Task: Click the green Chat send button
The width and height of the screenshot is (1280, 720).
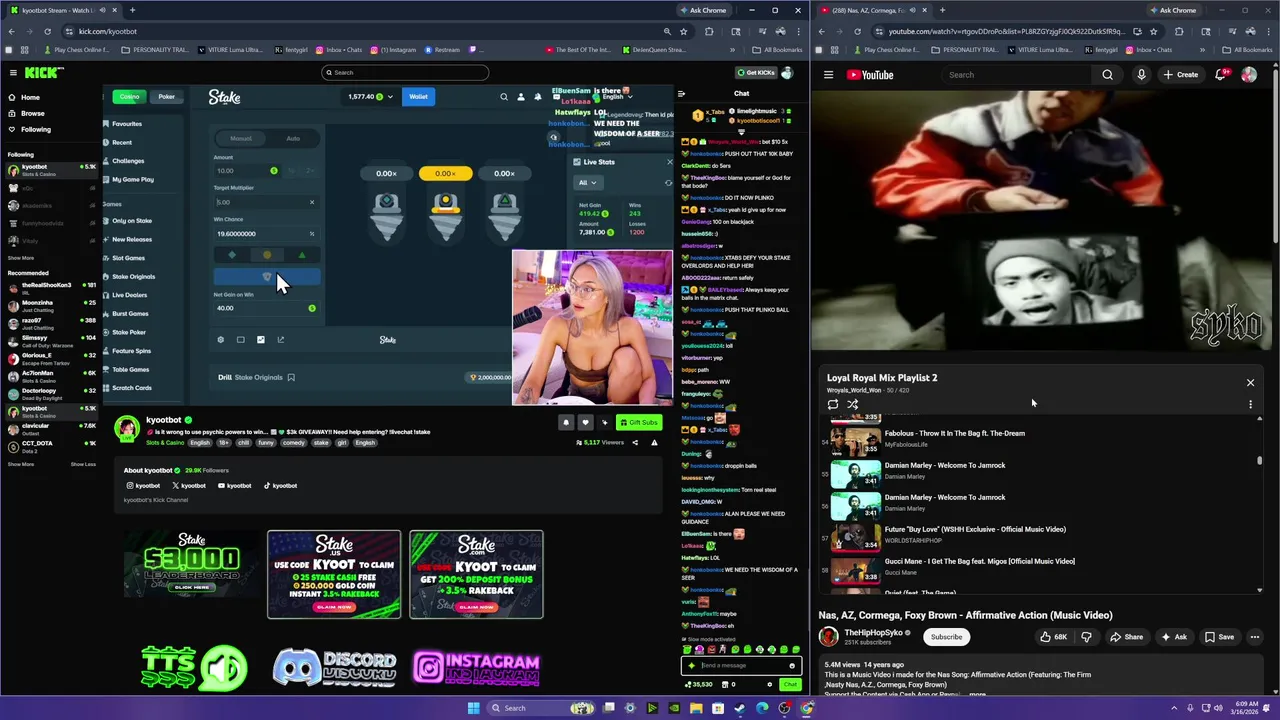Action: pyautogui.click(x=790, y=685)
